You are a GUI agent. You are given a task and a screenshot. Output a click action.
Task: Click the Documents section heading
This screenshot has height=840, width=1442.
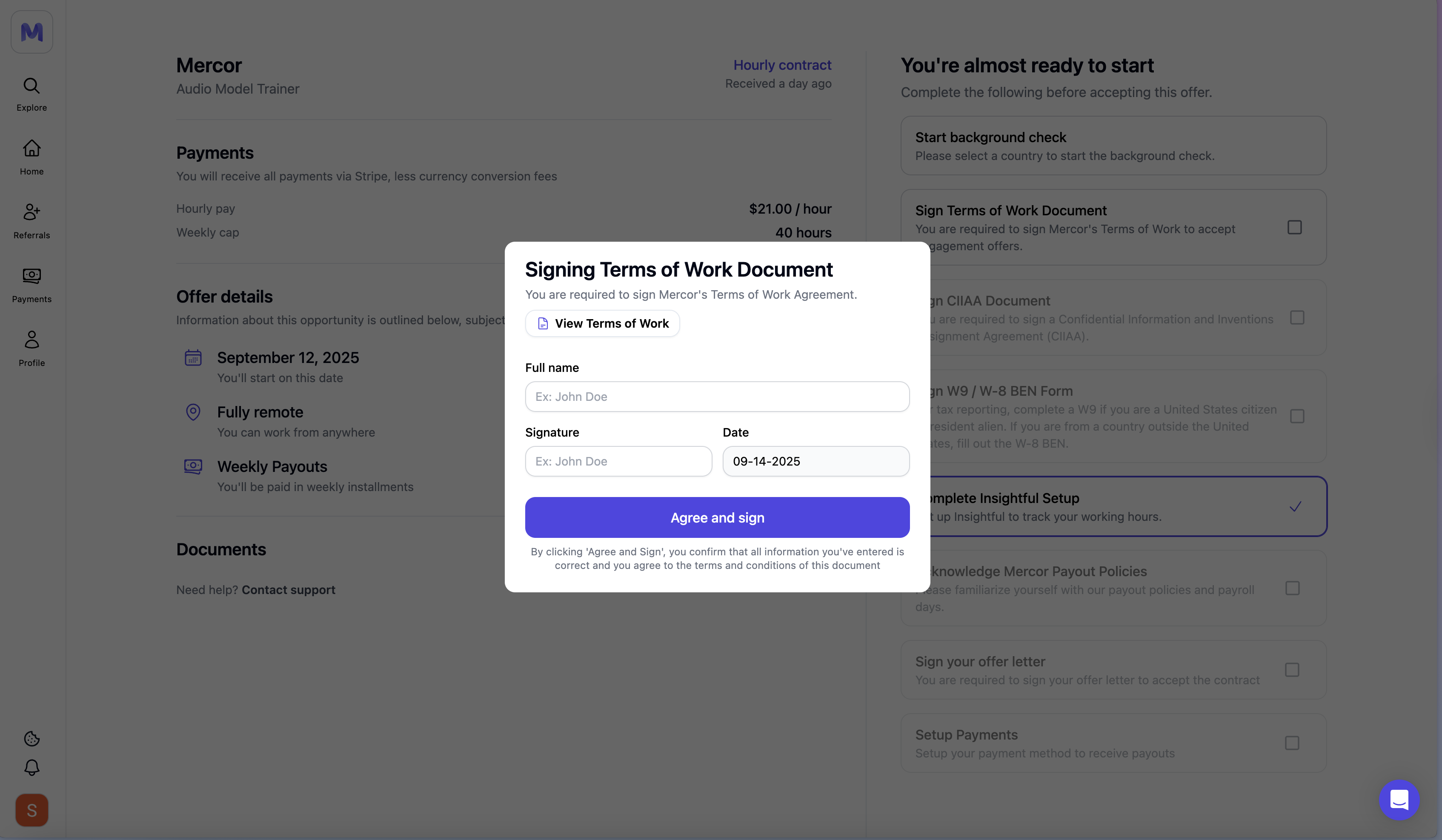[221, 549]
